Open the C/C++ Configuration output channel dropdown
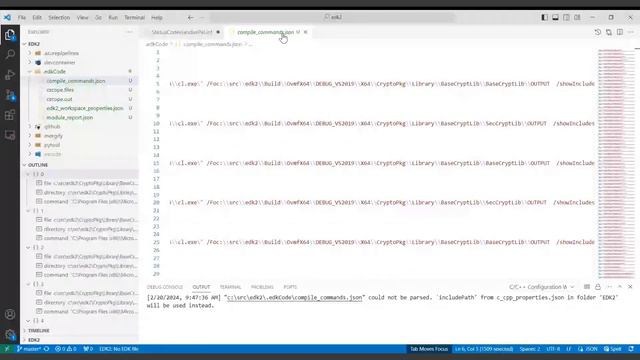The height and width of the screenshot is (360, 640). (541, 287)
